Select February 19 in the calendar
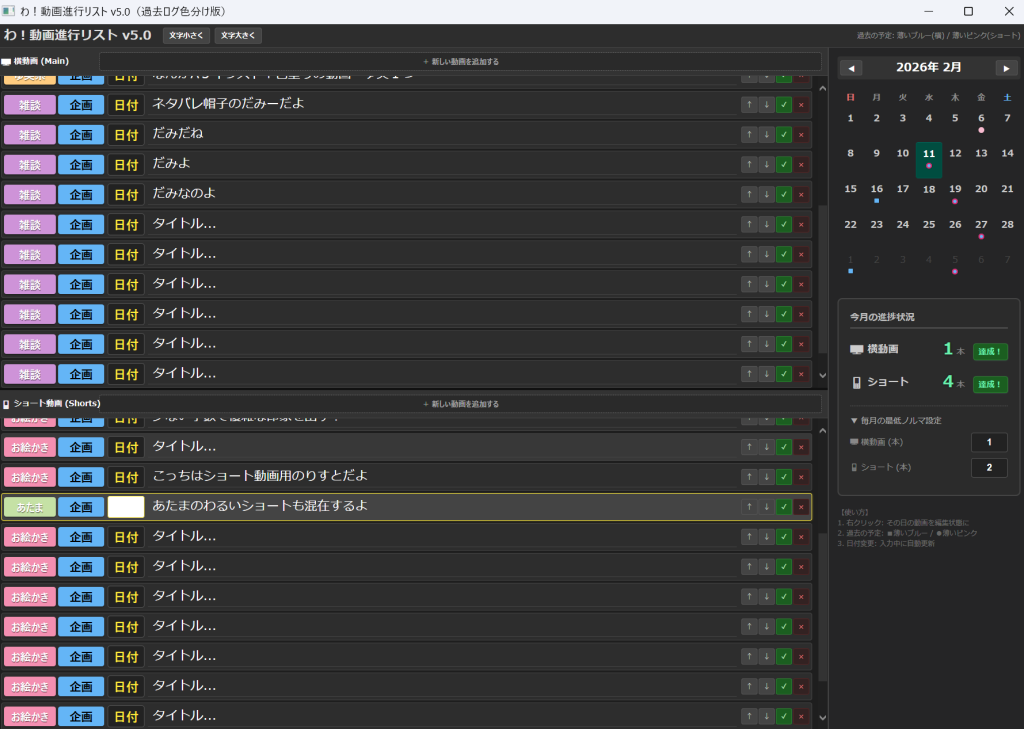 pos(955,190)
